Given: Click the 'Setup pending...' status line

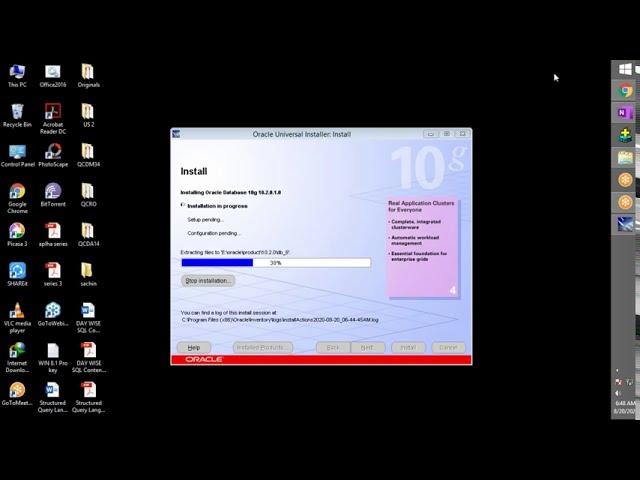Looking at the screenshot, I should coord(206,220).
